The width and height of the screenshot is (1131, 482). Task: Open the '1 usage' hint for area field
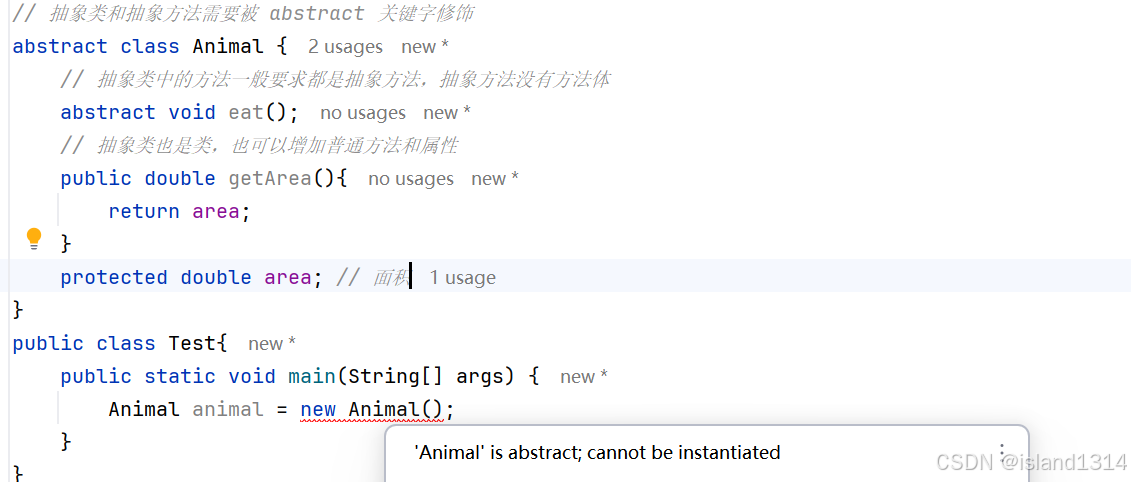pos(462,278)
